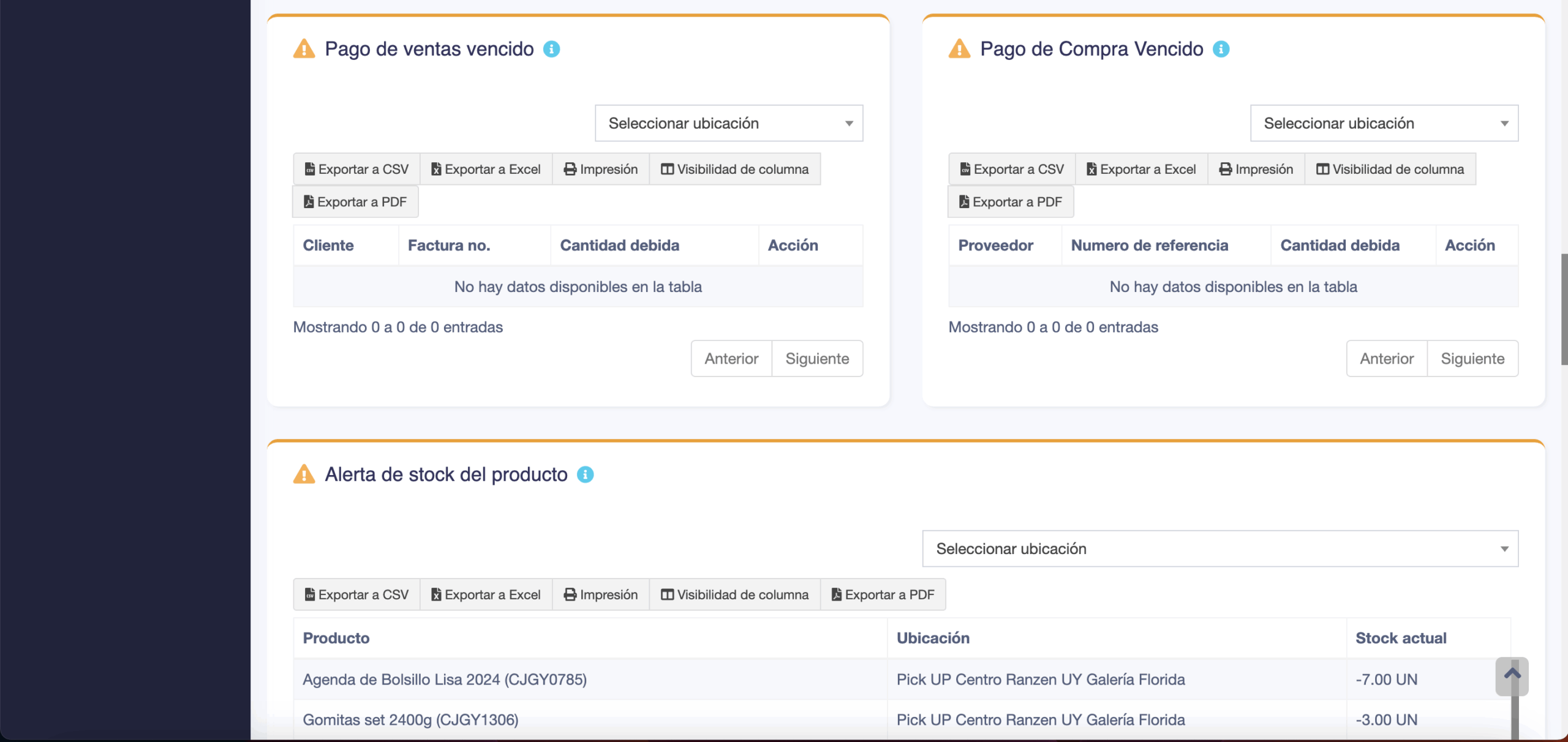Print the overdue sales payments table
The height and width of the screenshot is (742, 1568).
tap(600, 169)
